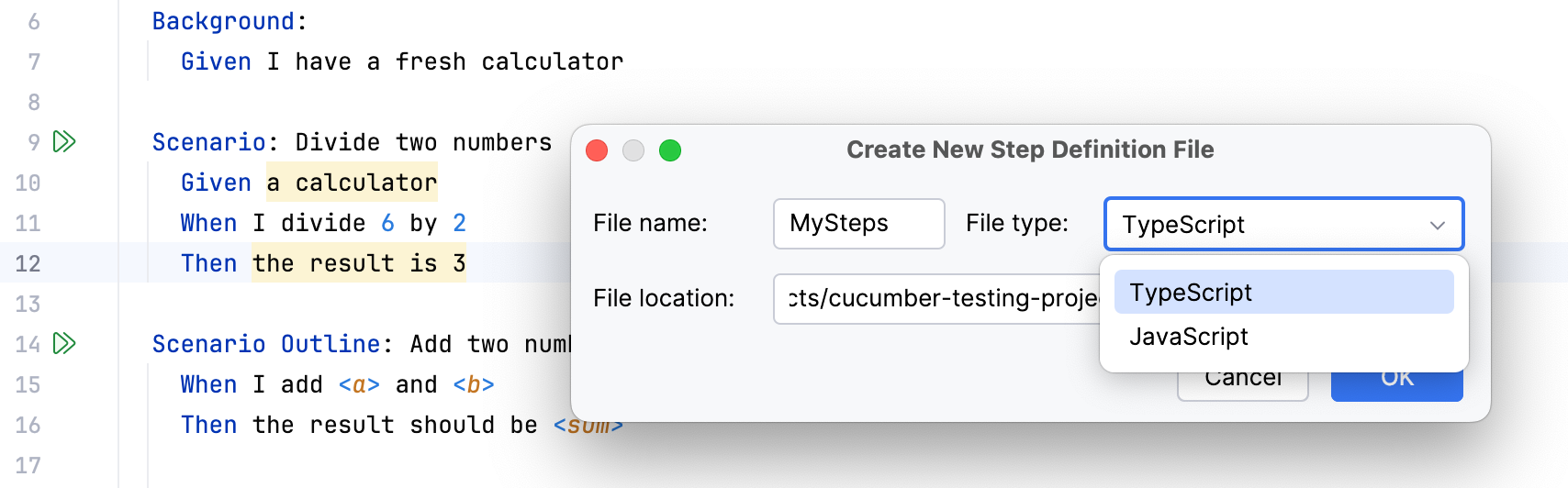This screenshot has width=1568, height=488.
Task: Click 'Given I have a fresh calculator' line
Action: 402,61
